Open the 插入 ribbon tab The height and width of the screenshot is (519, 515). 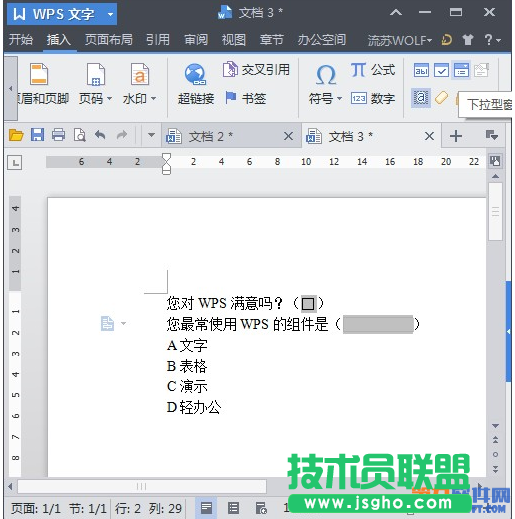59,40
